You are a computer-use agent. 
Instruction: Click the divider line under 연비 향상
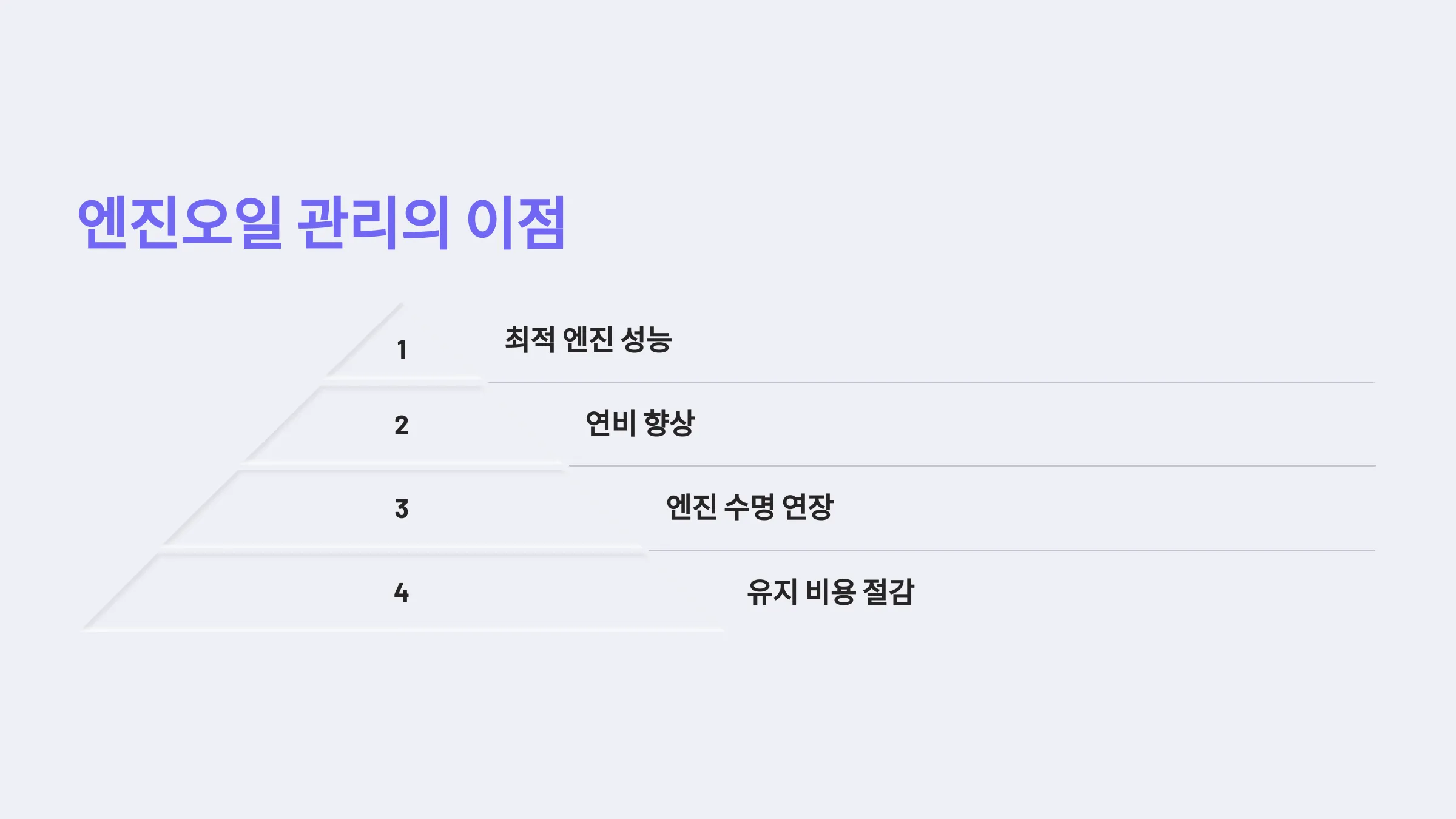pos(972,466)
